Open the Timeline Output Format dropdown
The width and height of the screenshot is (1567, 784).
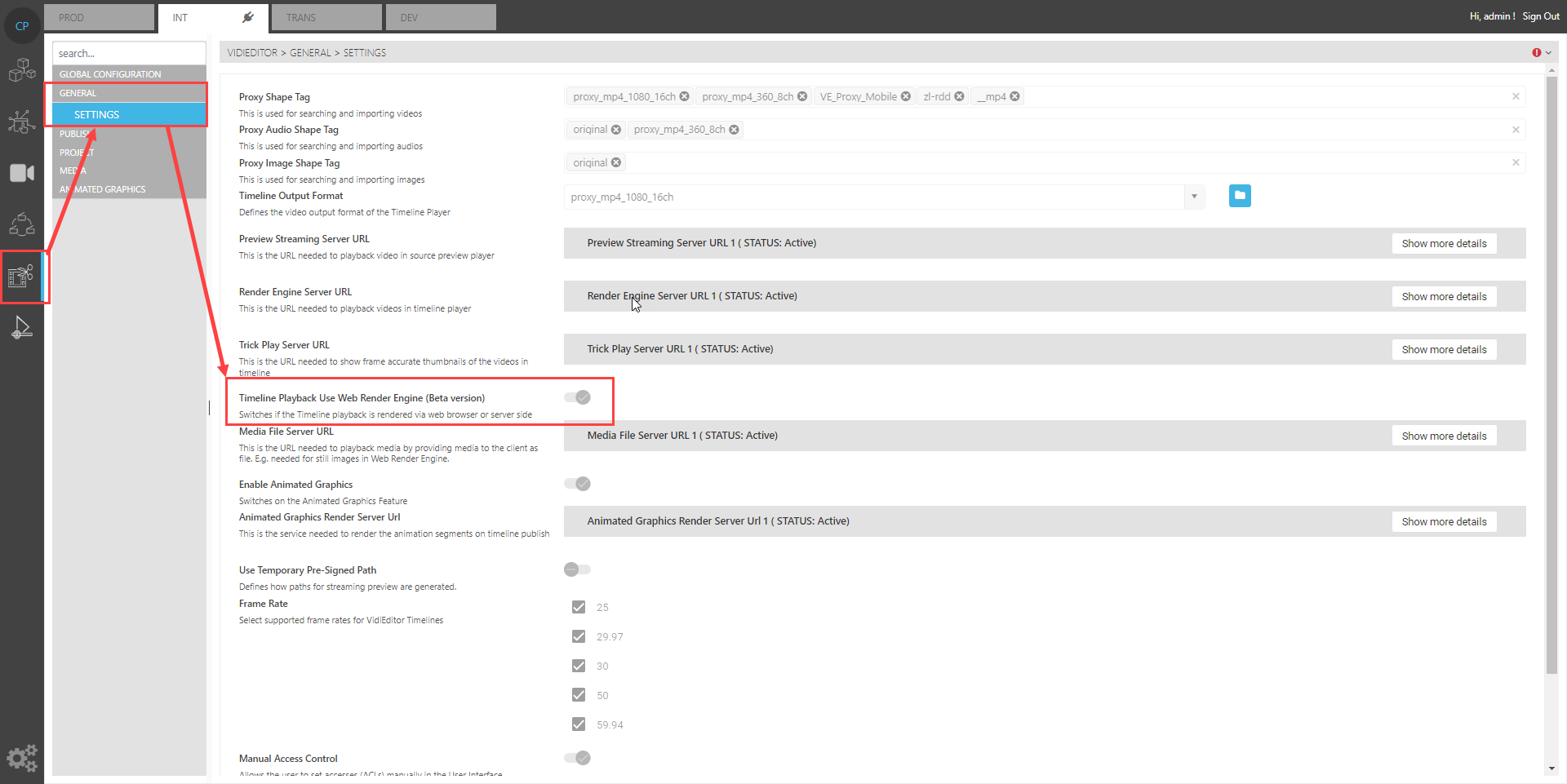[x=1194, y=197]
